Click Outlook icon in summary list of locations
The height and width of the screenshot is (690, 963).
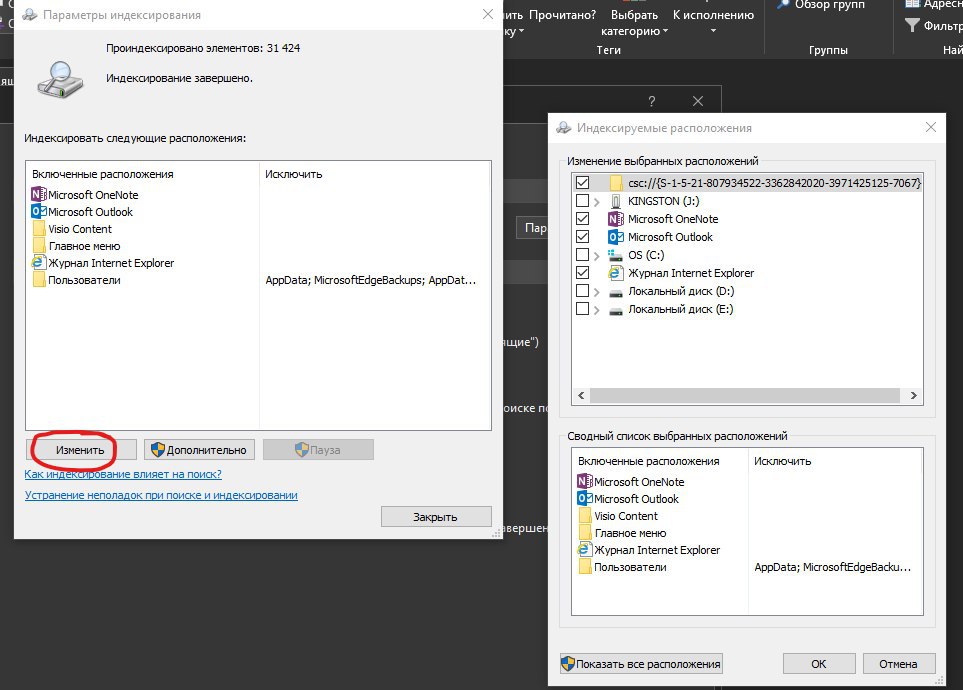click(x=585, y=498)
